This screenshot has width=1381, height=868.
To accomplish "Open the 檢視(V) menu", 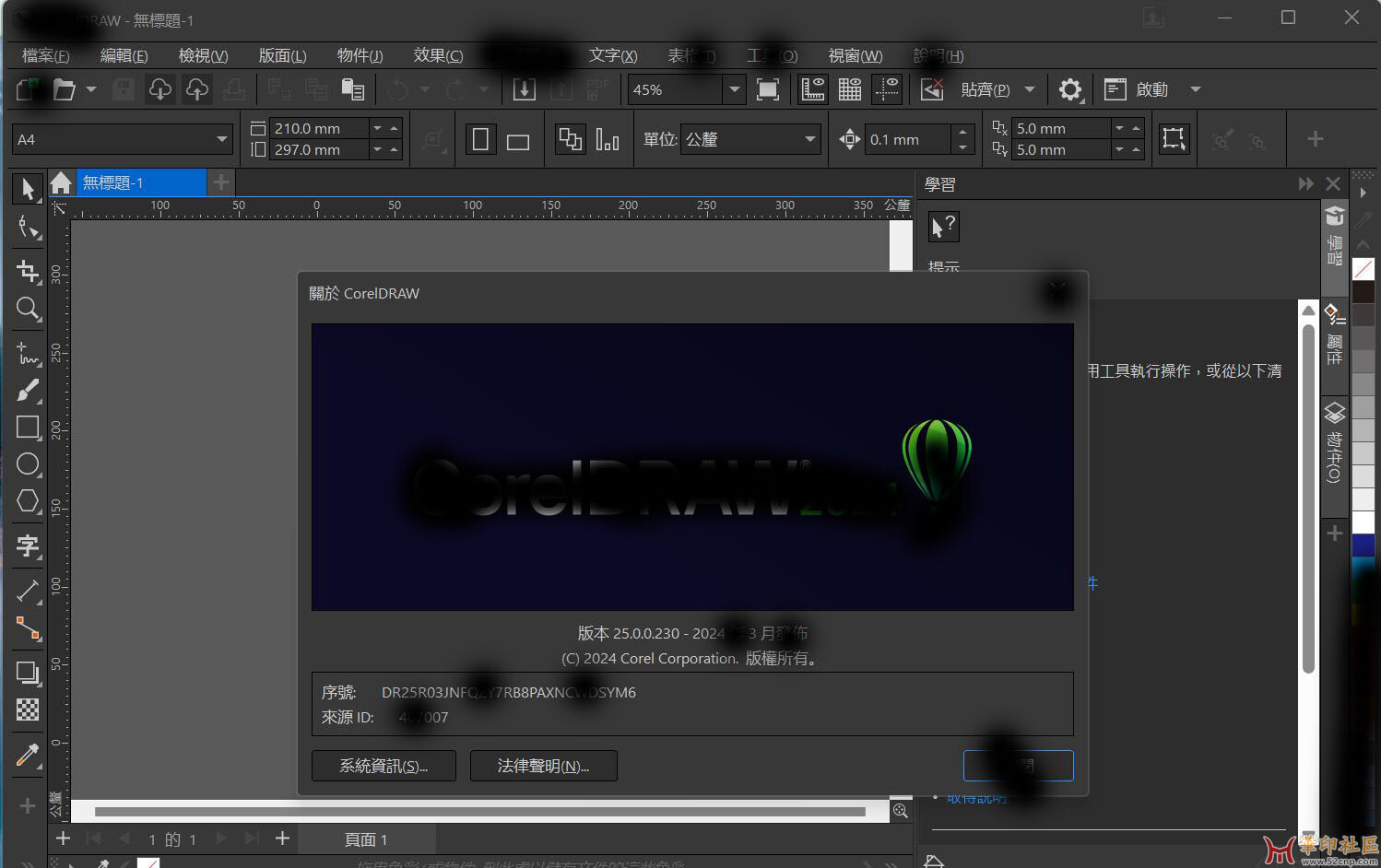I will click(203, 56).
